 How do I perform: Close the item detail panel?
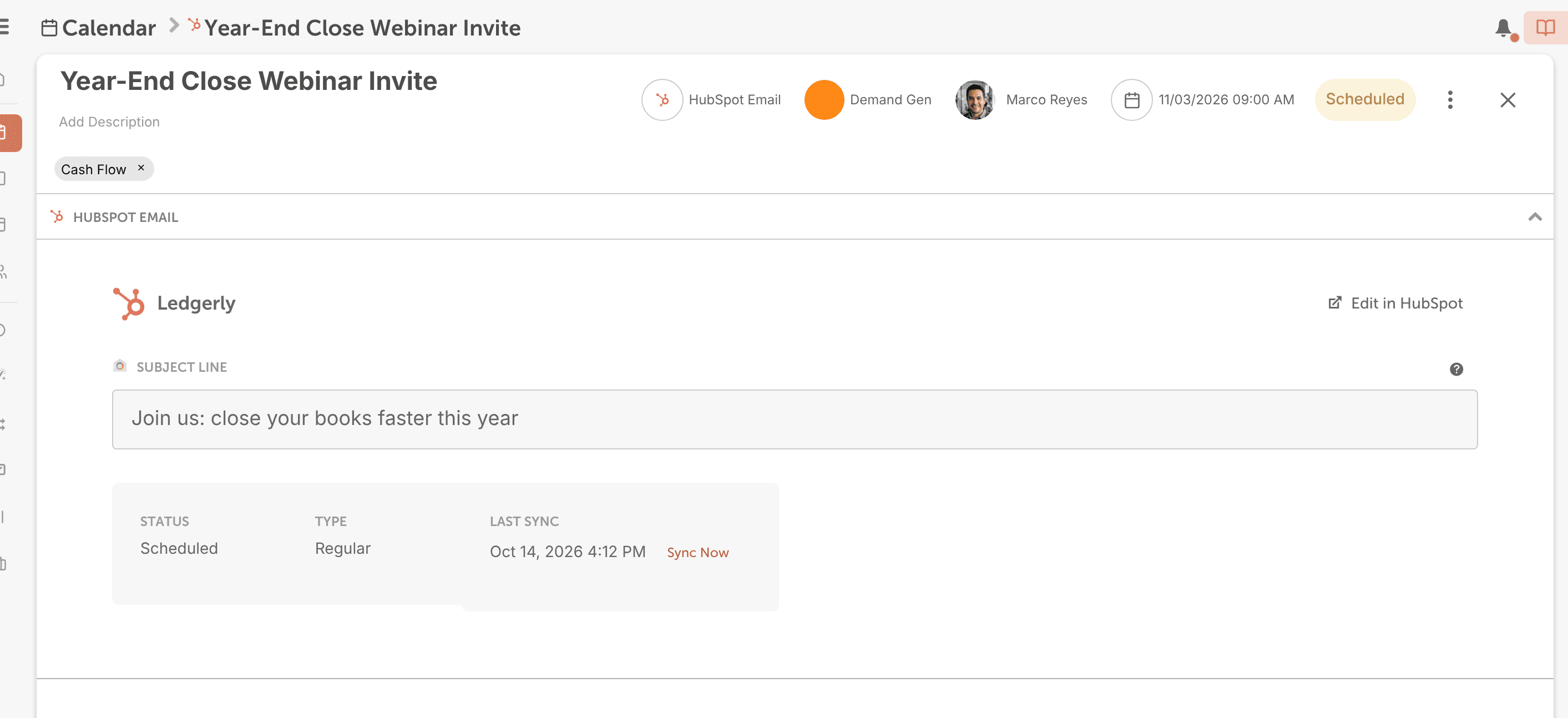tap(1508, 100)
